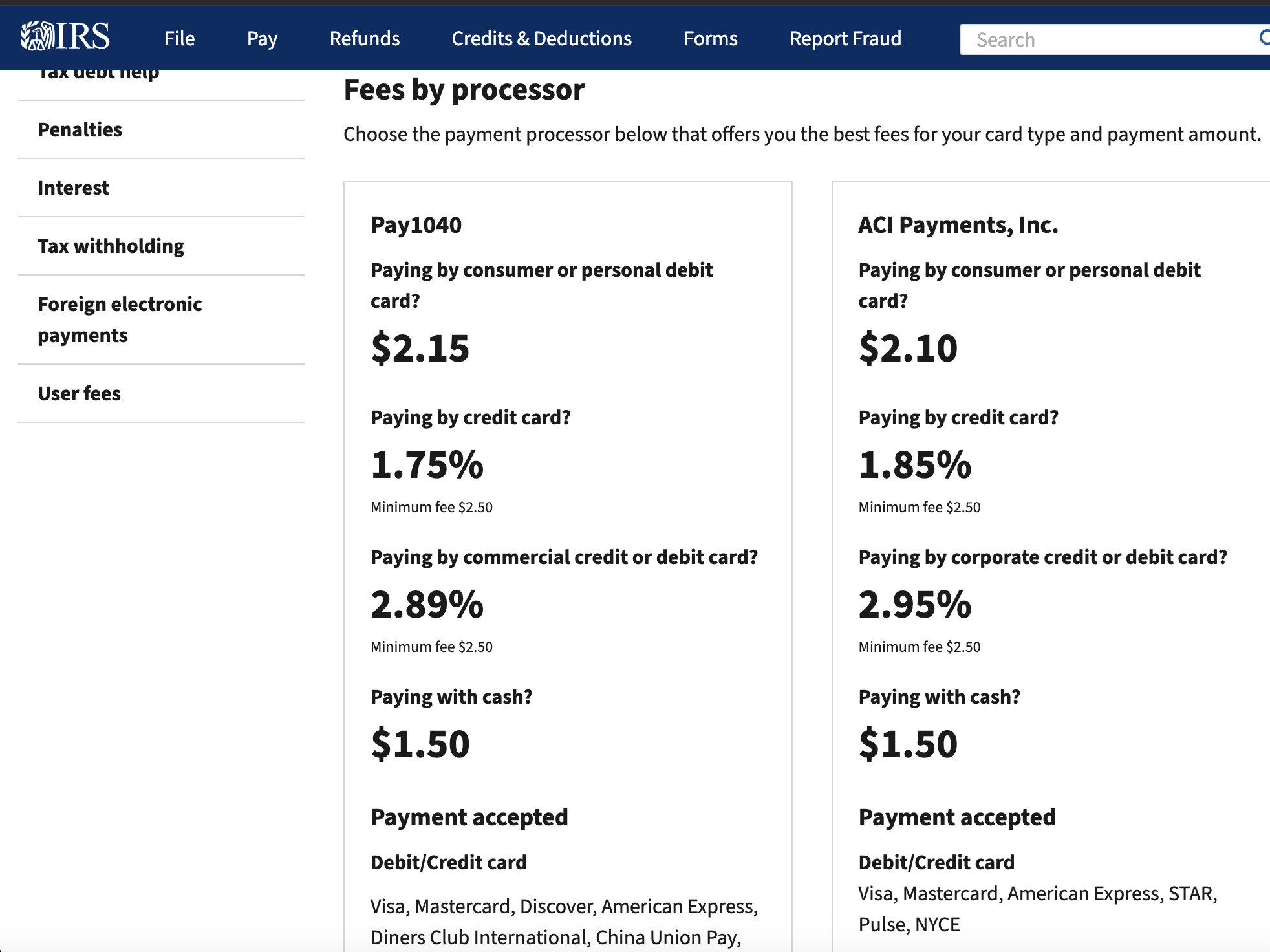Open the Pay menu

[262, 39]
